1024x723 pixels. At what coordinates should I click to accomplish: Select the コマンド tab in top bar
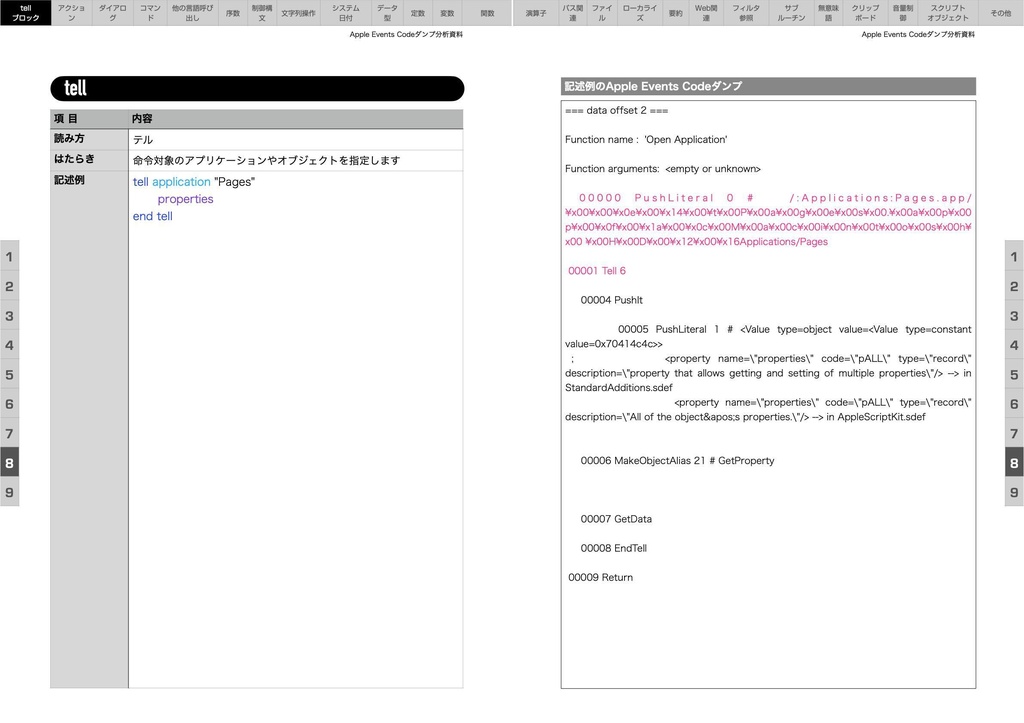coord(150,11)
